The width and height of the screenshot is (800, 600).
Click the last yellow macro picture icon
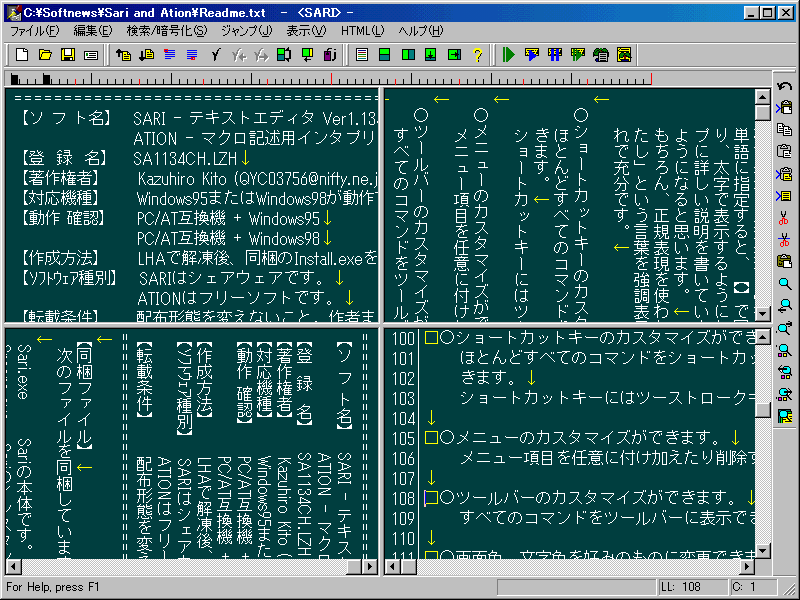(624, 55)
